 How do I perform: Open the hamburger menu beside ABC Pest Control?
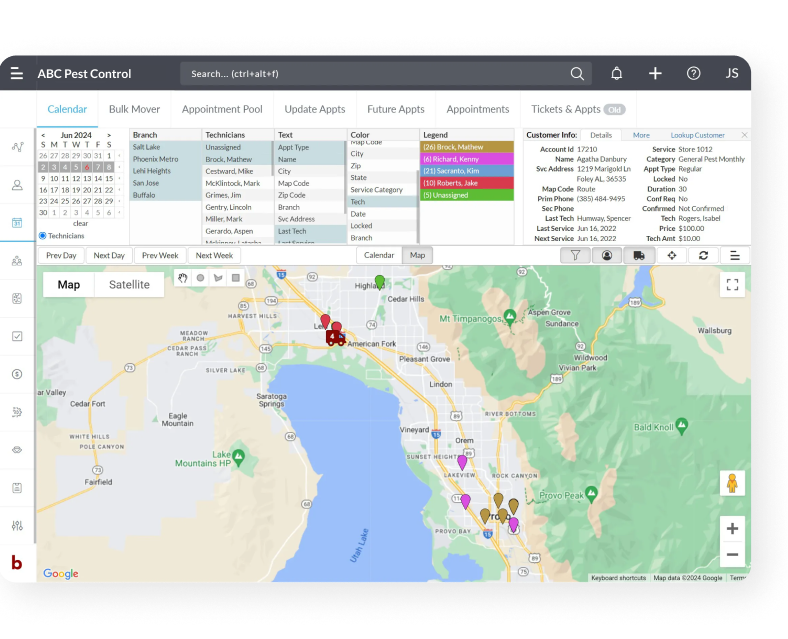17,73
